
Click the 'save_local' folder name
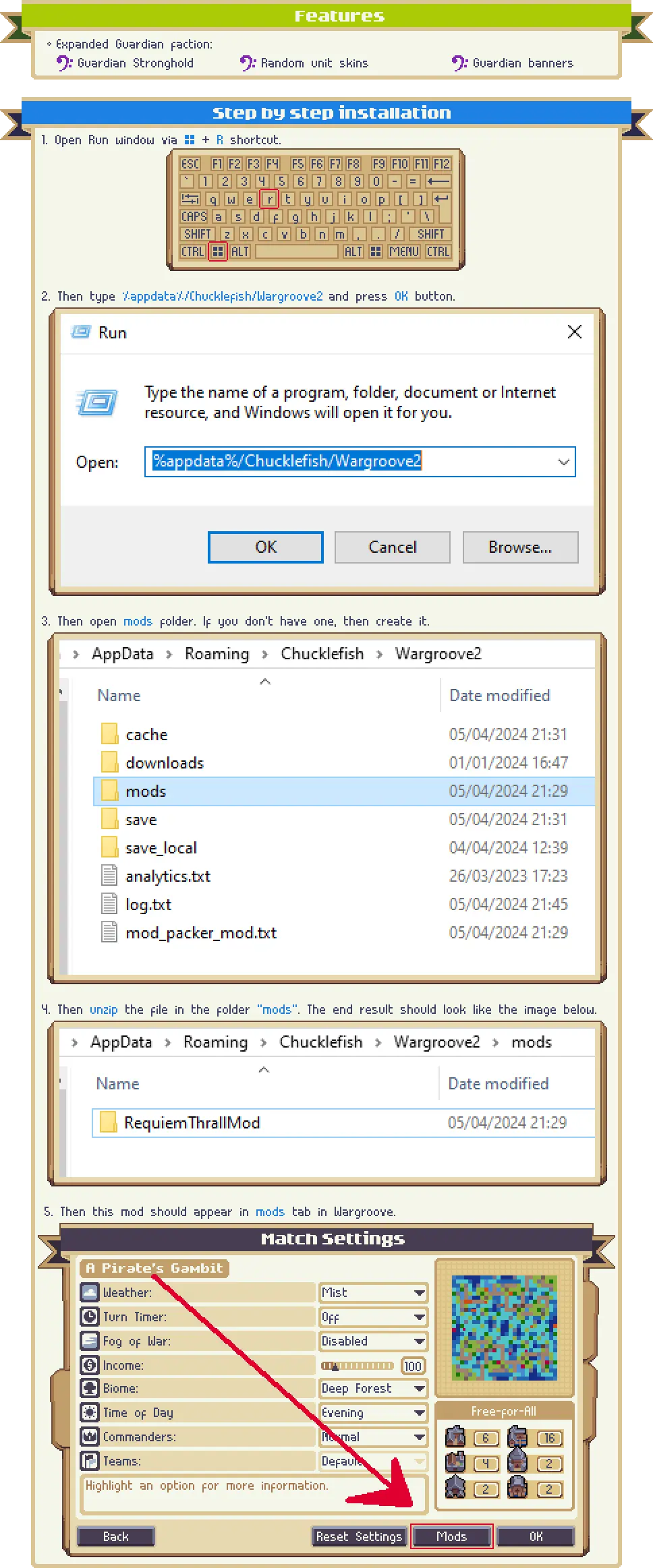coord(161,847)
